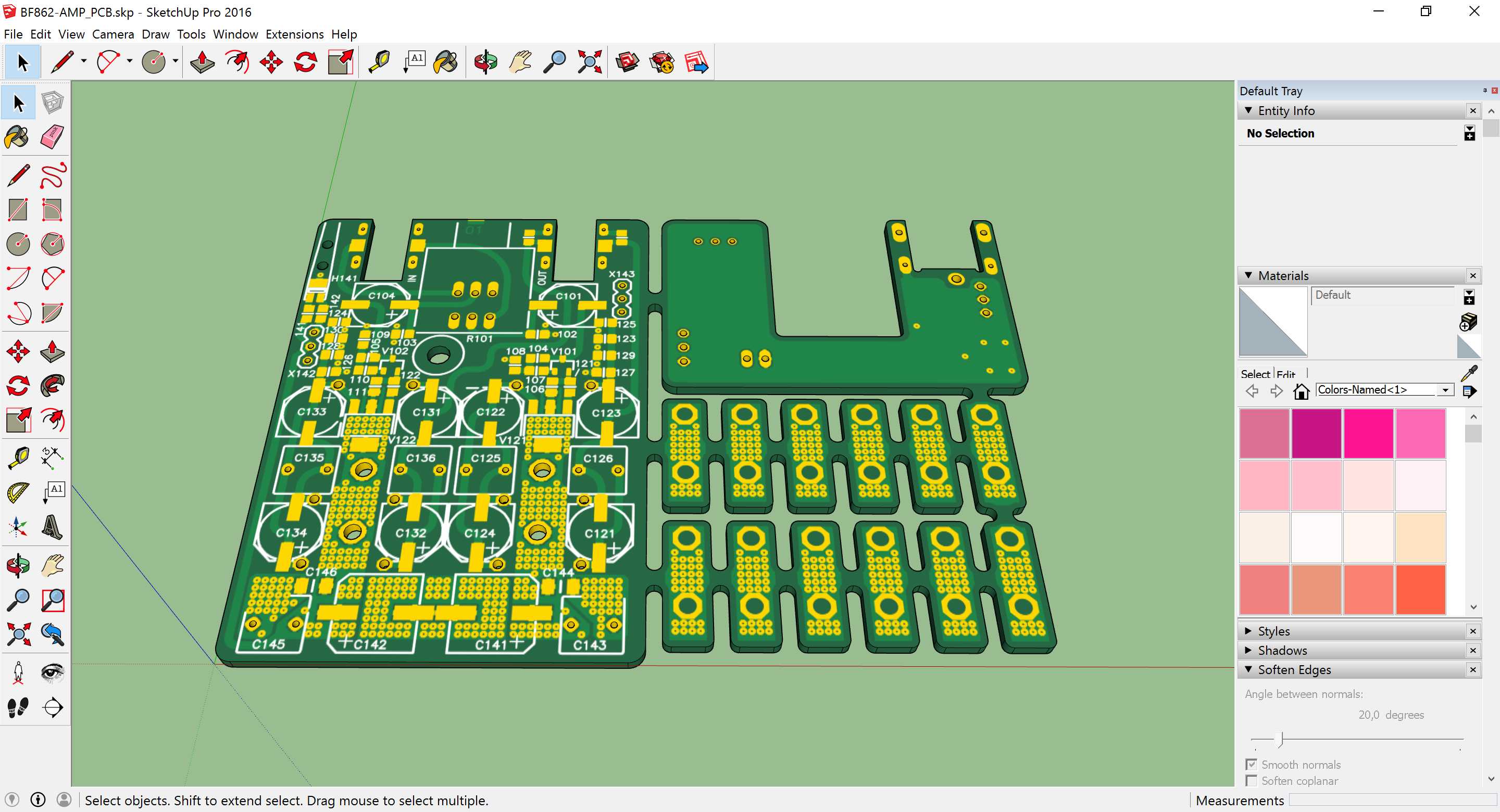
Task: Go to materials Home (In Model)
Action: tap(1302, 390)
